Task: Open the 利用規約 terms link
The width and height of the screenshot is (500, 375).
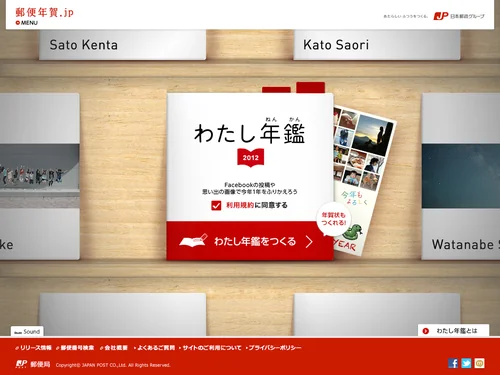Action: [x=240, y=205]
